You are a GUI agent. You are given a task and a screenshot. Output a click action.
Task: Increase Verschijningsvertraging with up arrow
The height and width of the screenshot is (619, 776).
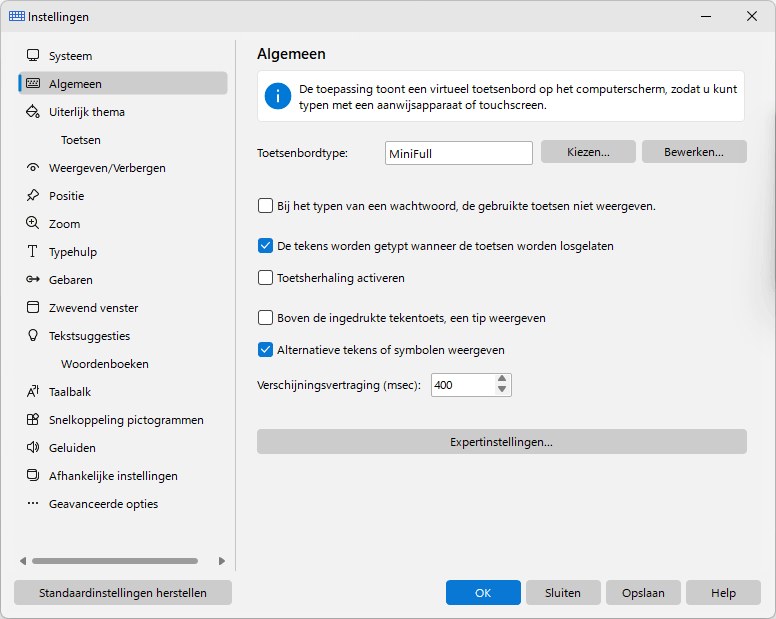click(x=502, y=379)
